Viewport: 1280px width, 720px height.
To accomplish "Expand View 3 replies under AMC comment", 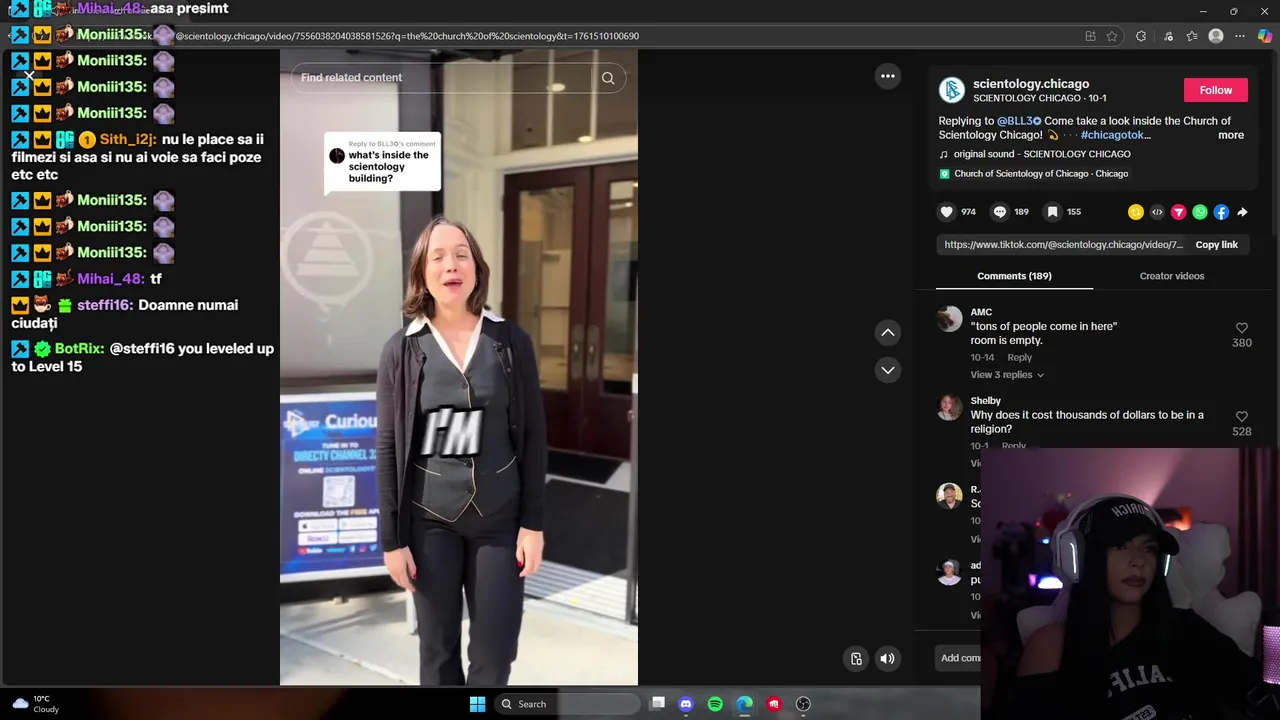I will 1007,375.
